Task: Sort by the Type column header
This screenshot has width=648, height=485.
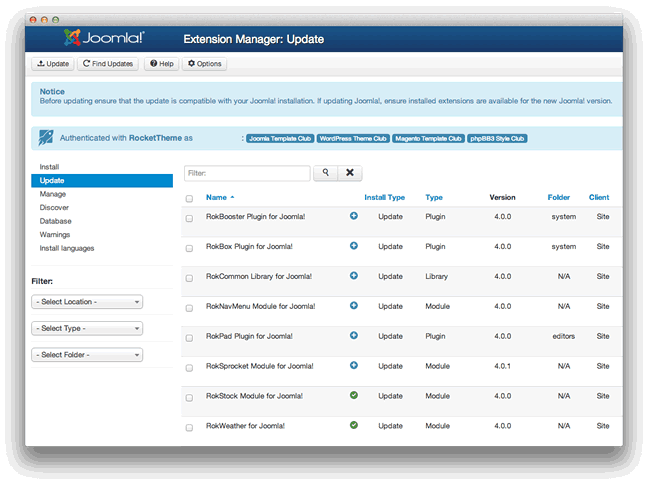Action: pyautogui.click(x=434, y=197)
